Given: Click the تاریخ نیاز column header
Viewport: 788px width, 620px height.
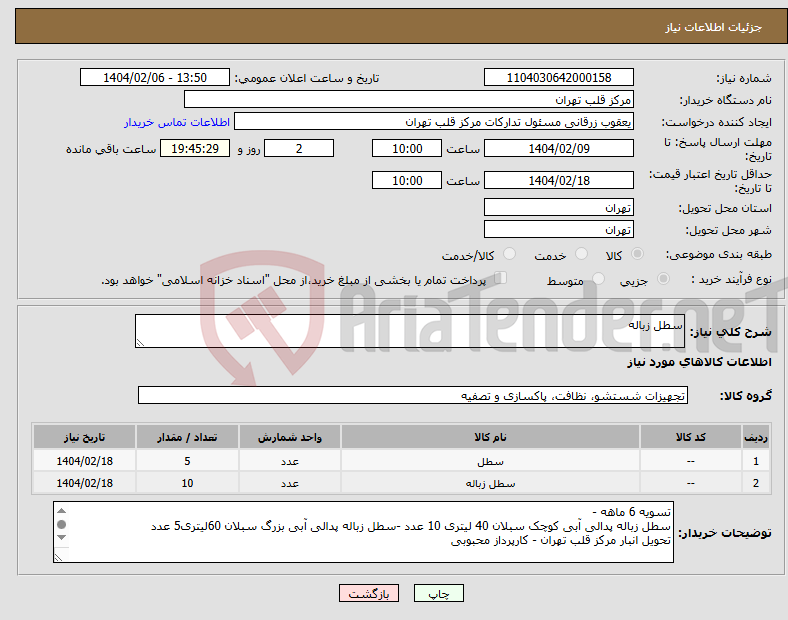Looking at the screenshot, I should 84,437.
